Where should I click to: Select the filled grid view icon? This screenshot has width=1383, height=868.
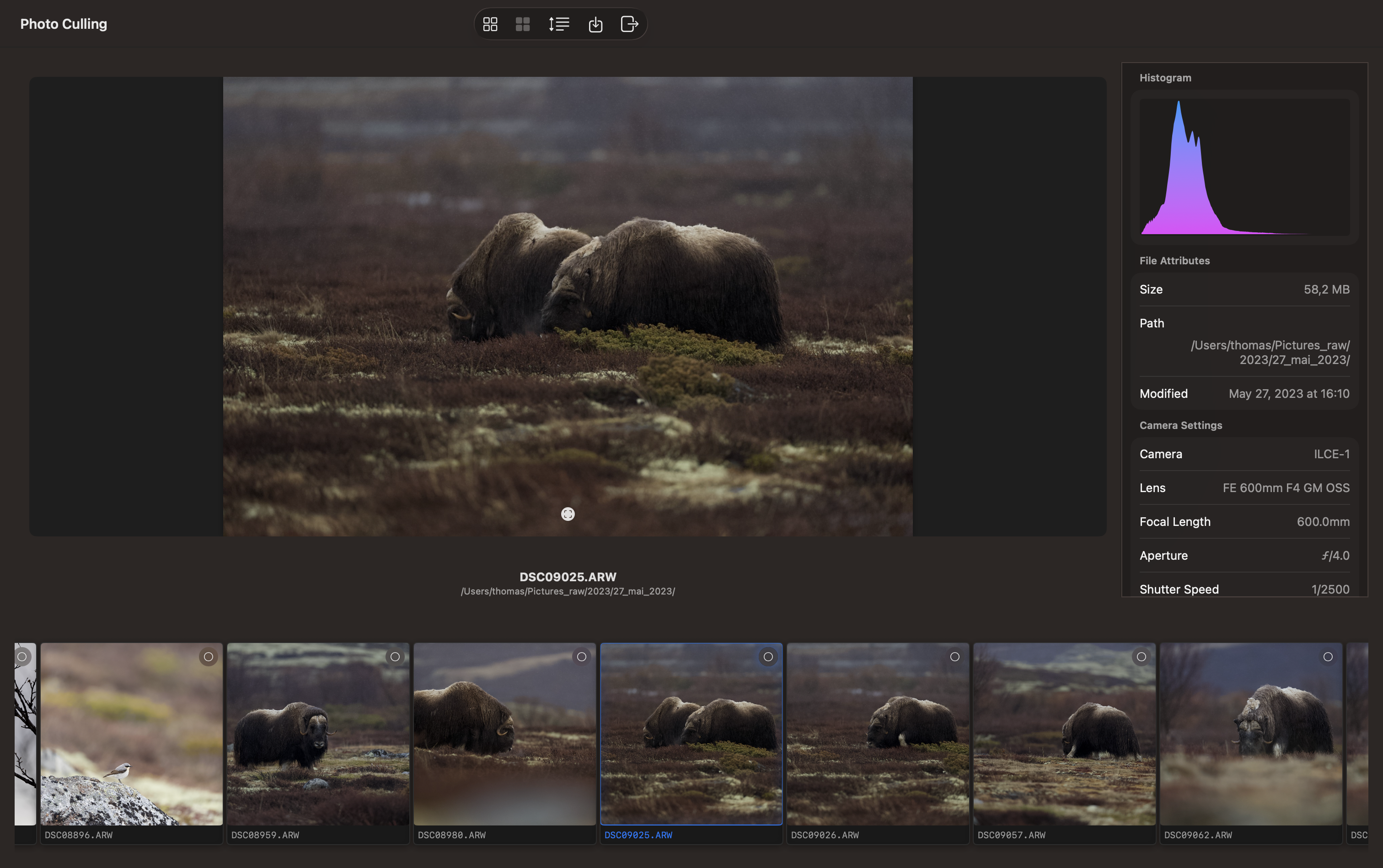[522, 23]
